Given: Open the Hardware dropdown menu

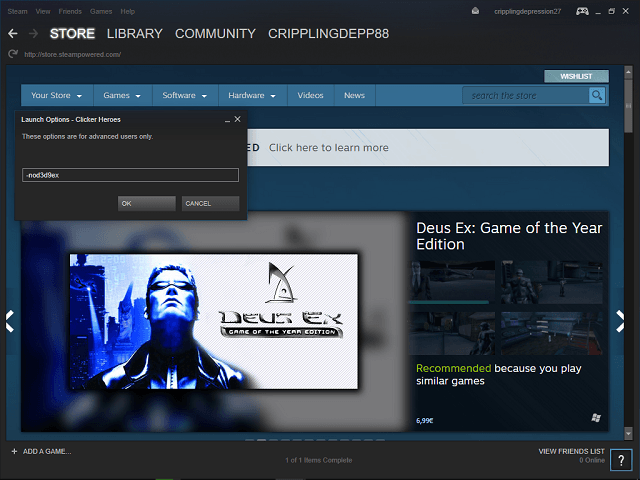Looking at the screenshot, I should coord(252,96).
